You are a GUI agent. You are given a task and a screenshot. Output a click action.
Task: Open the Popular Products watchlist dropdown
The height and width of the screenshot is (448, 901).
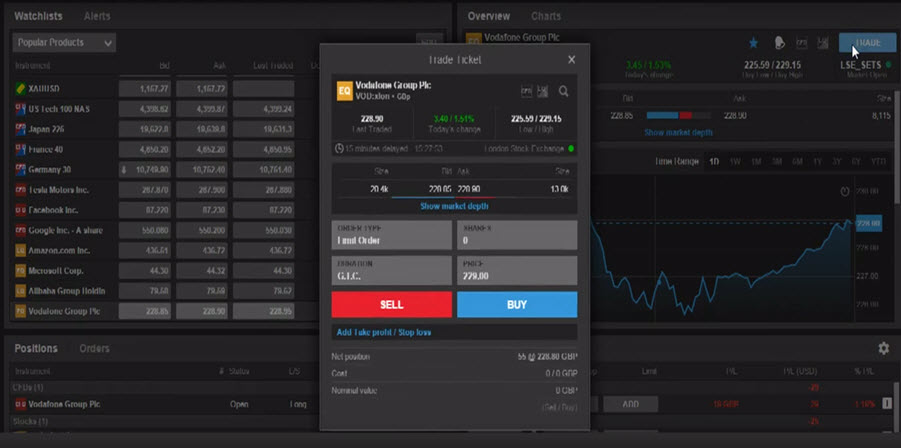coord(64,43)
